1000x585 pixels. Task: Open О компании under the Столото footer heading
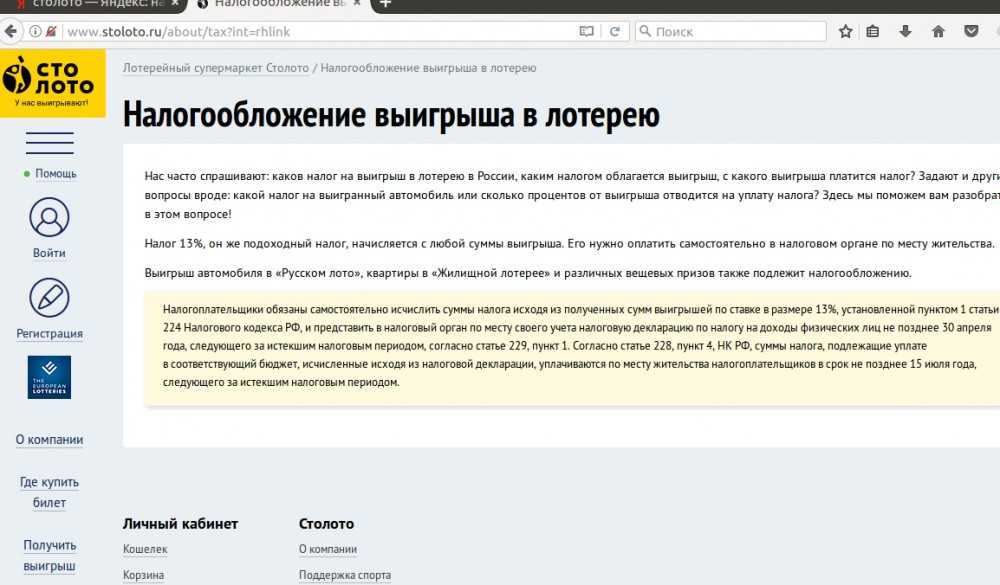pos(328,549)
